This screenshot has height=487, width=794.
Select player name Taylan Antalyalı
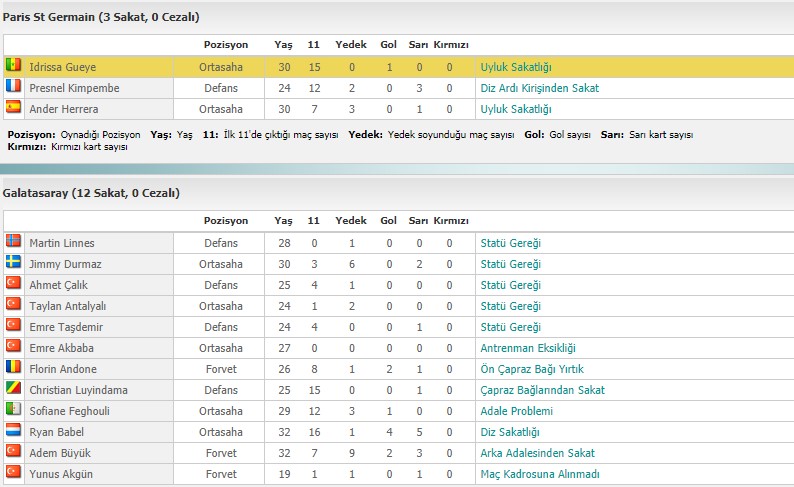67,306
